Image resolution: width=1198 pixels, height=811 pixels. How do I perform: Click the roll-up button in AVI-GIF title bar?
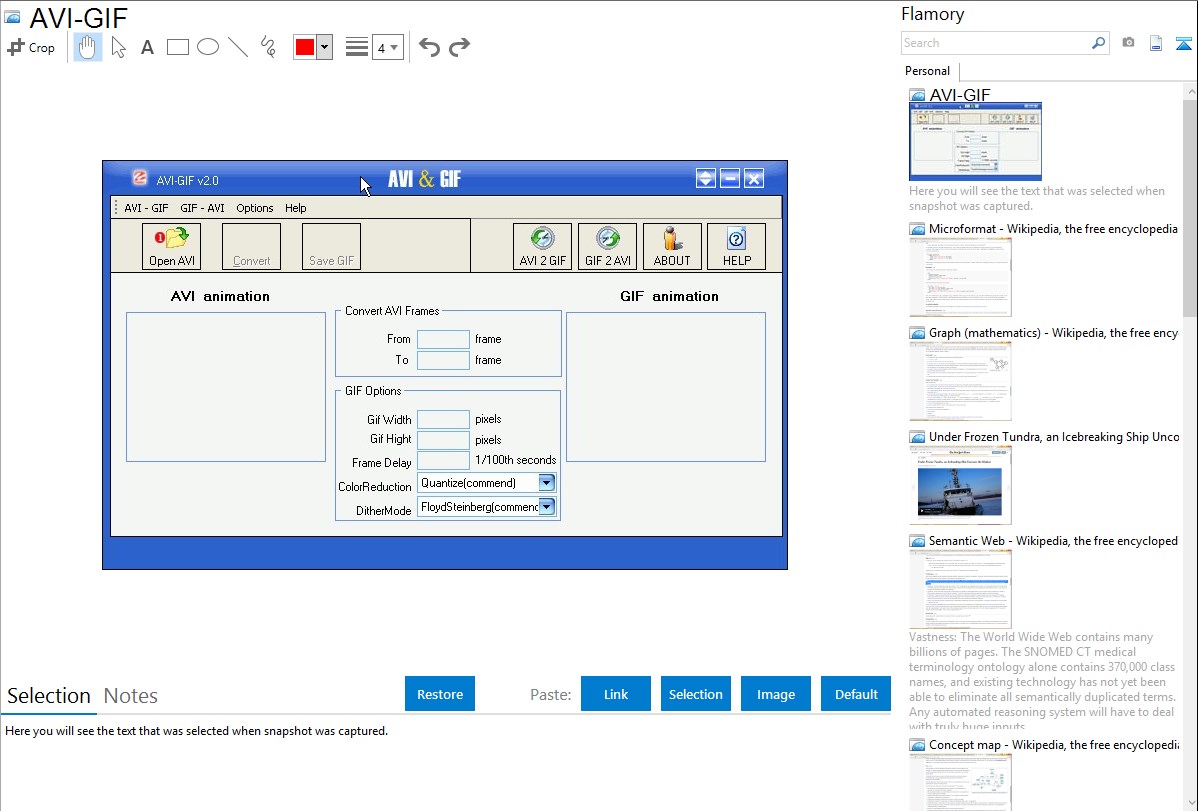click(705, 179)
